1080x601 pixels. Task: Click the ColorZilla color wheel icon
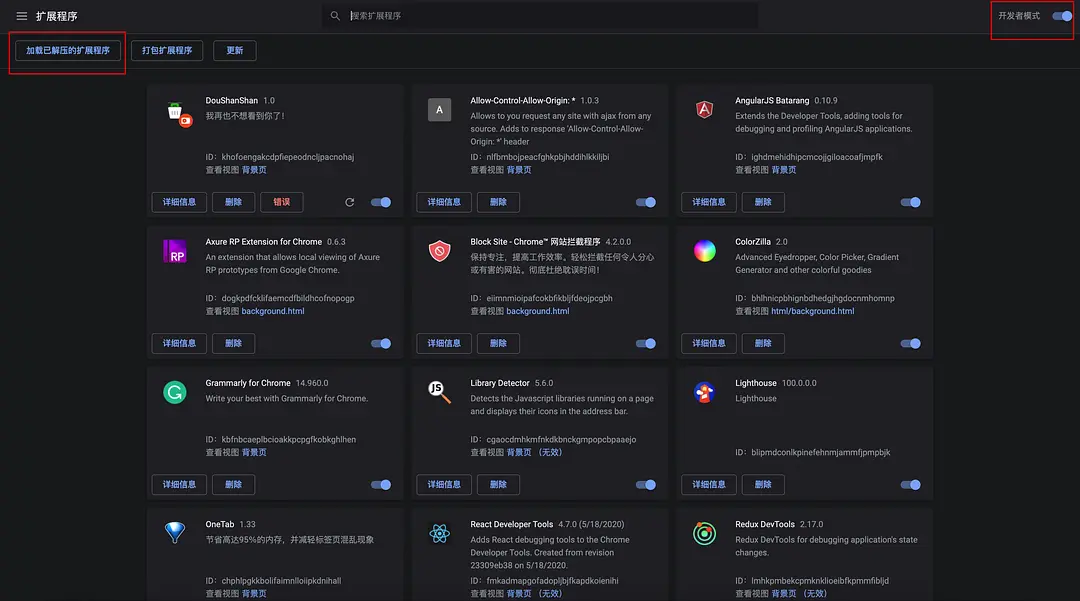point(704,251)
